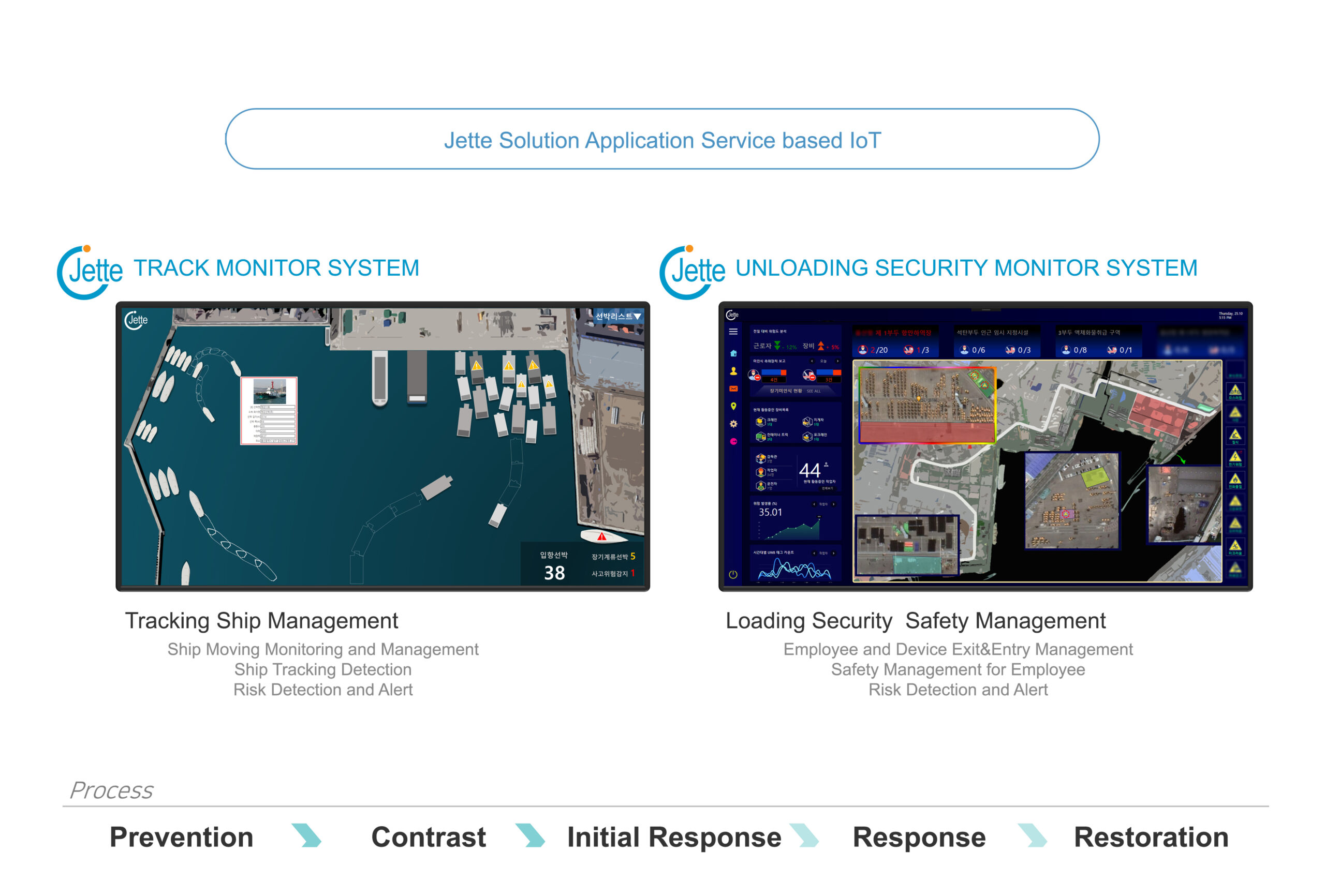Click the next arrow in 미인식 측위장치 보고 panel
This screenshot has width=1325, height=896.
(837, 362)
